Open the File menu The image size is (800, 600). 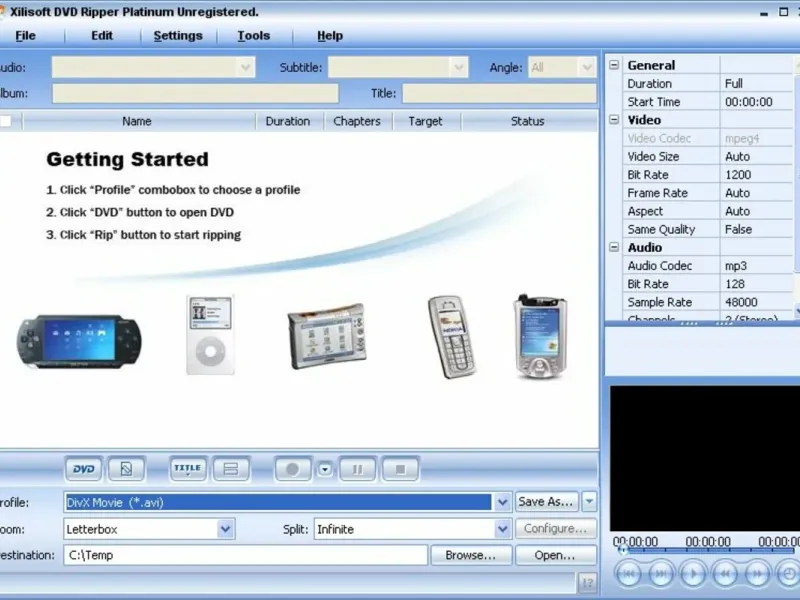point(26,36)
